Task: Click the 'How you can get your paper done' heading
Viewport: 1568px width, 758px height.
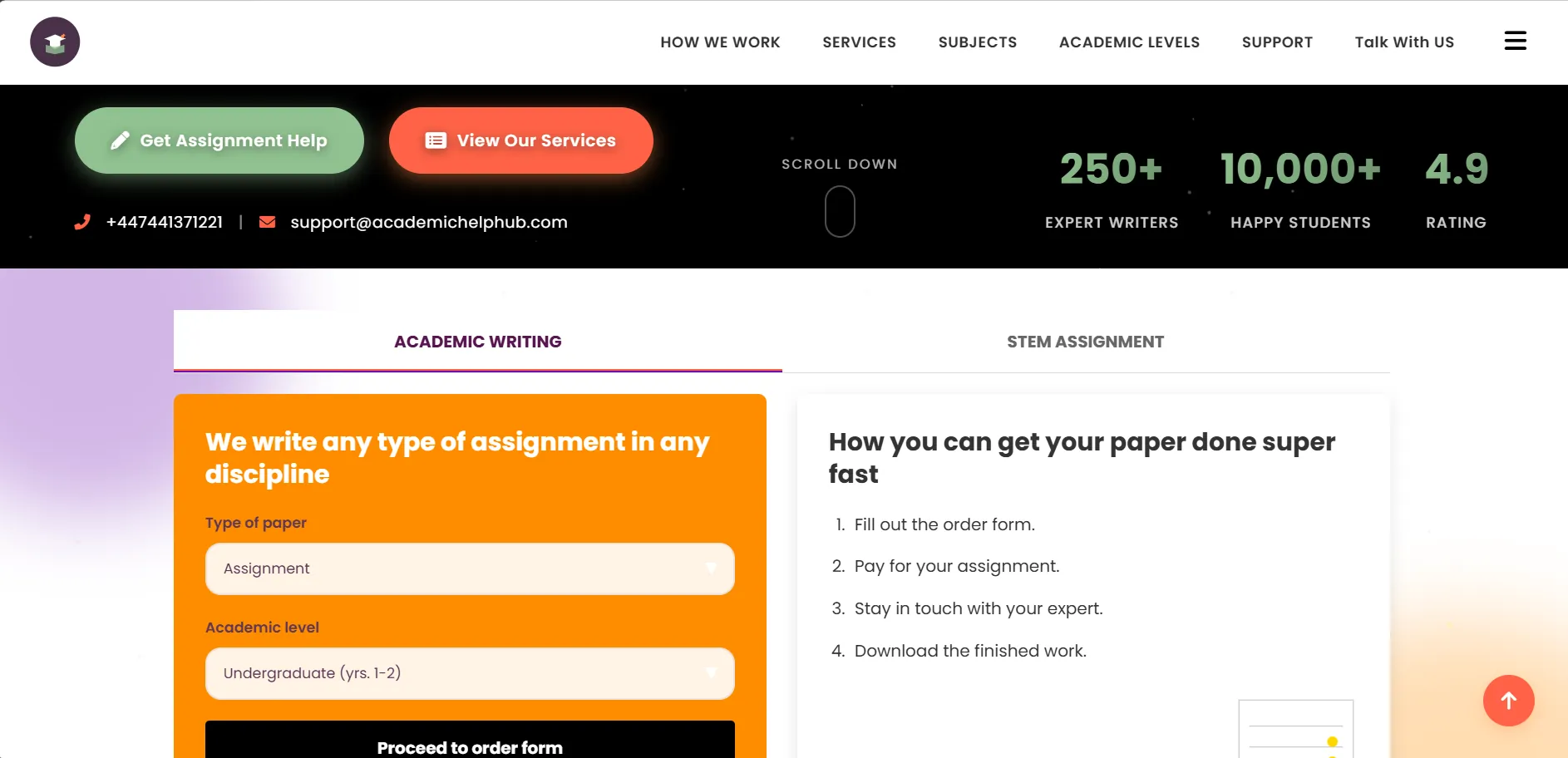Action: pyautogui.click(x=1082, y=457)
